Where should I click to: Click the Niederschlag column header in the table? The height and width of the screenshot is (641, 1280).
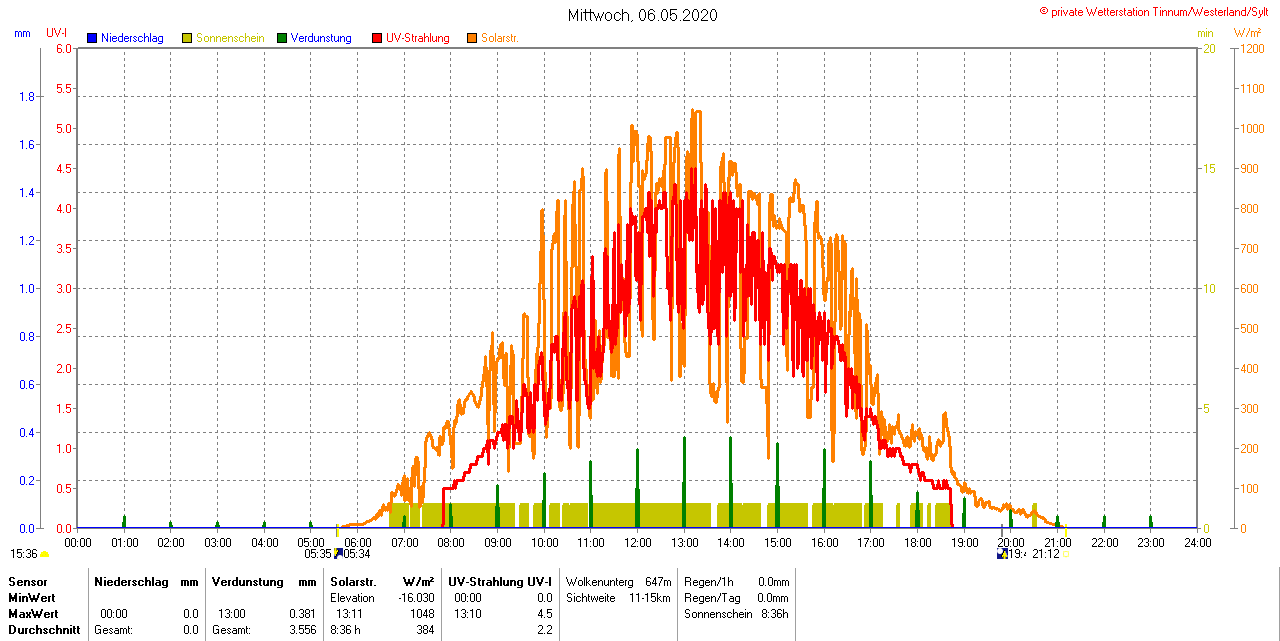tap(130, 581)
